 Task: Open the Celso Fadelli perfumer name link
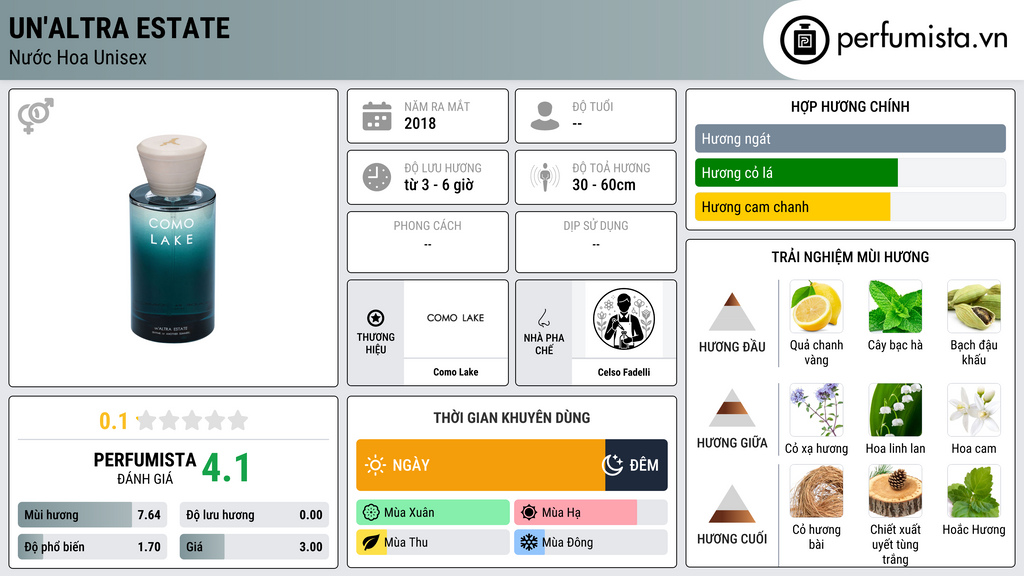coord(624,372)
